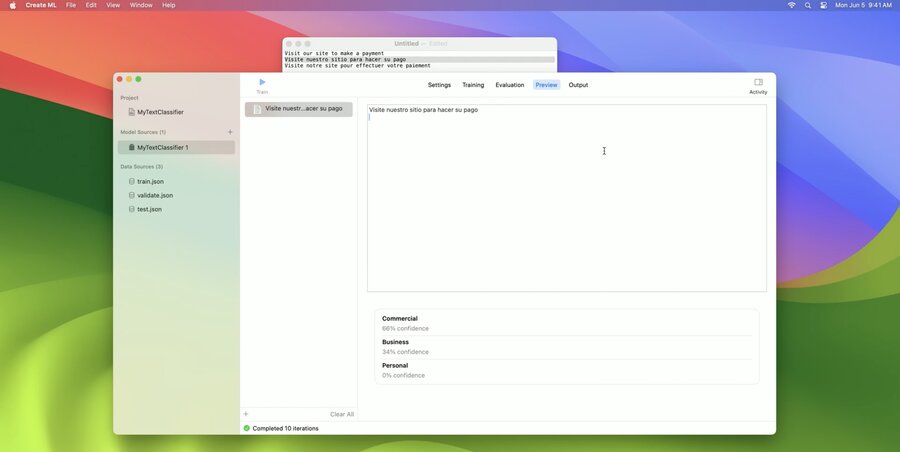The image size is (900, 452).
Task: Select the Visite nuestr...acer su pago preview item
Action: [298, 109]
